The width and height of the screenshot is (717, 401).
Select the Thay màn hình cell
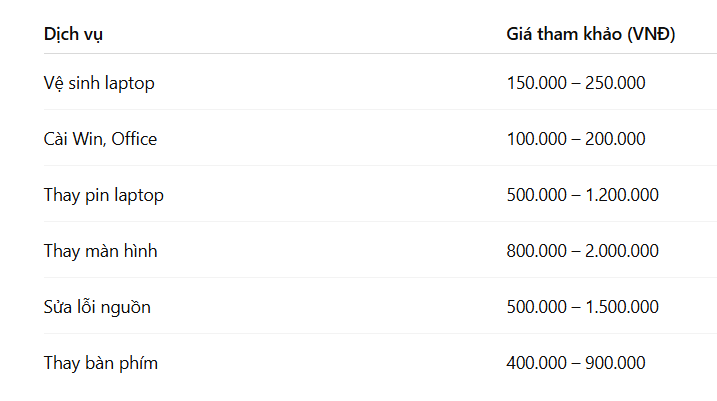[101, 251]
